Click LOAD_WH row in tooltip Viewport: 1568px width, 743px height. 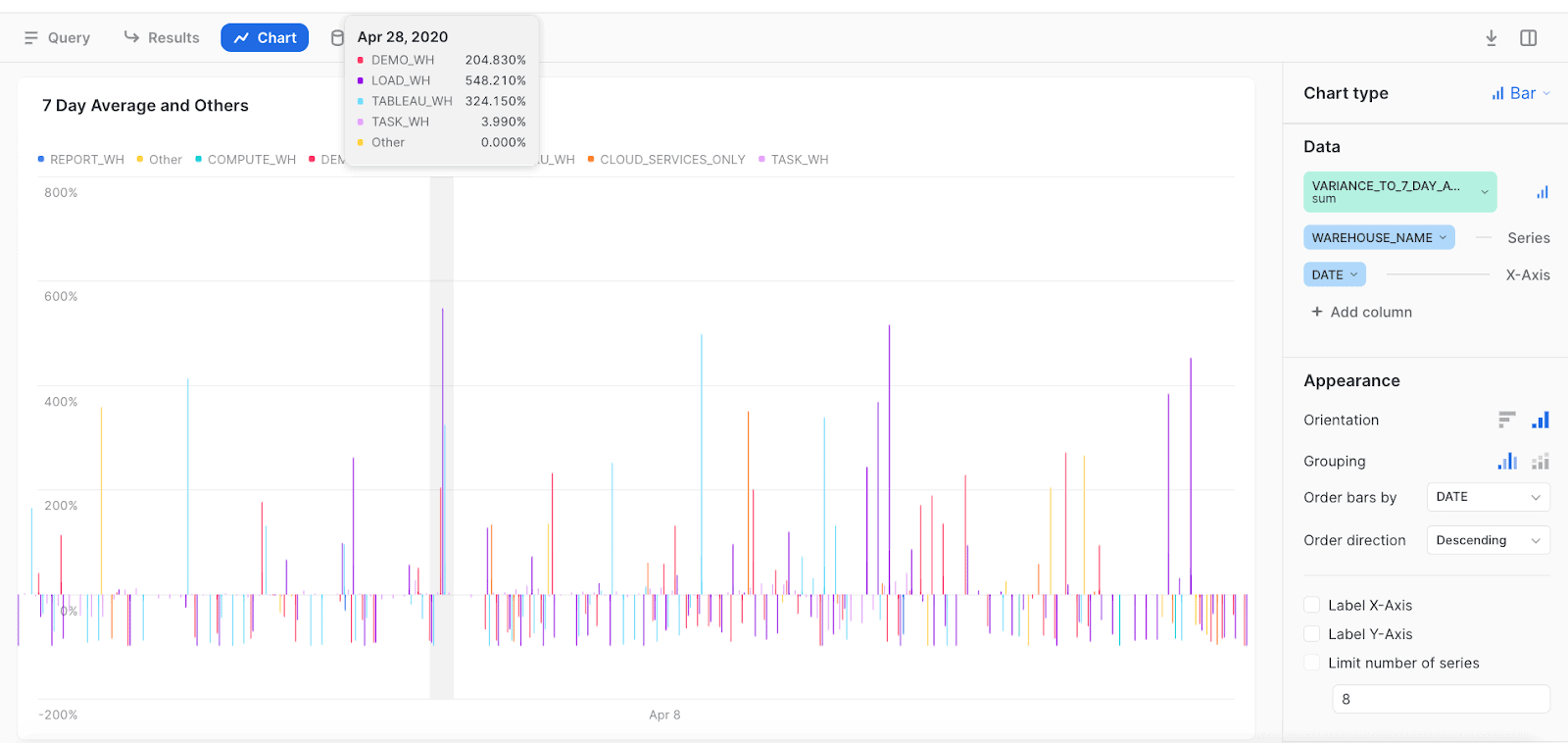tap(441, 80)
